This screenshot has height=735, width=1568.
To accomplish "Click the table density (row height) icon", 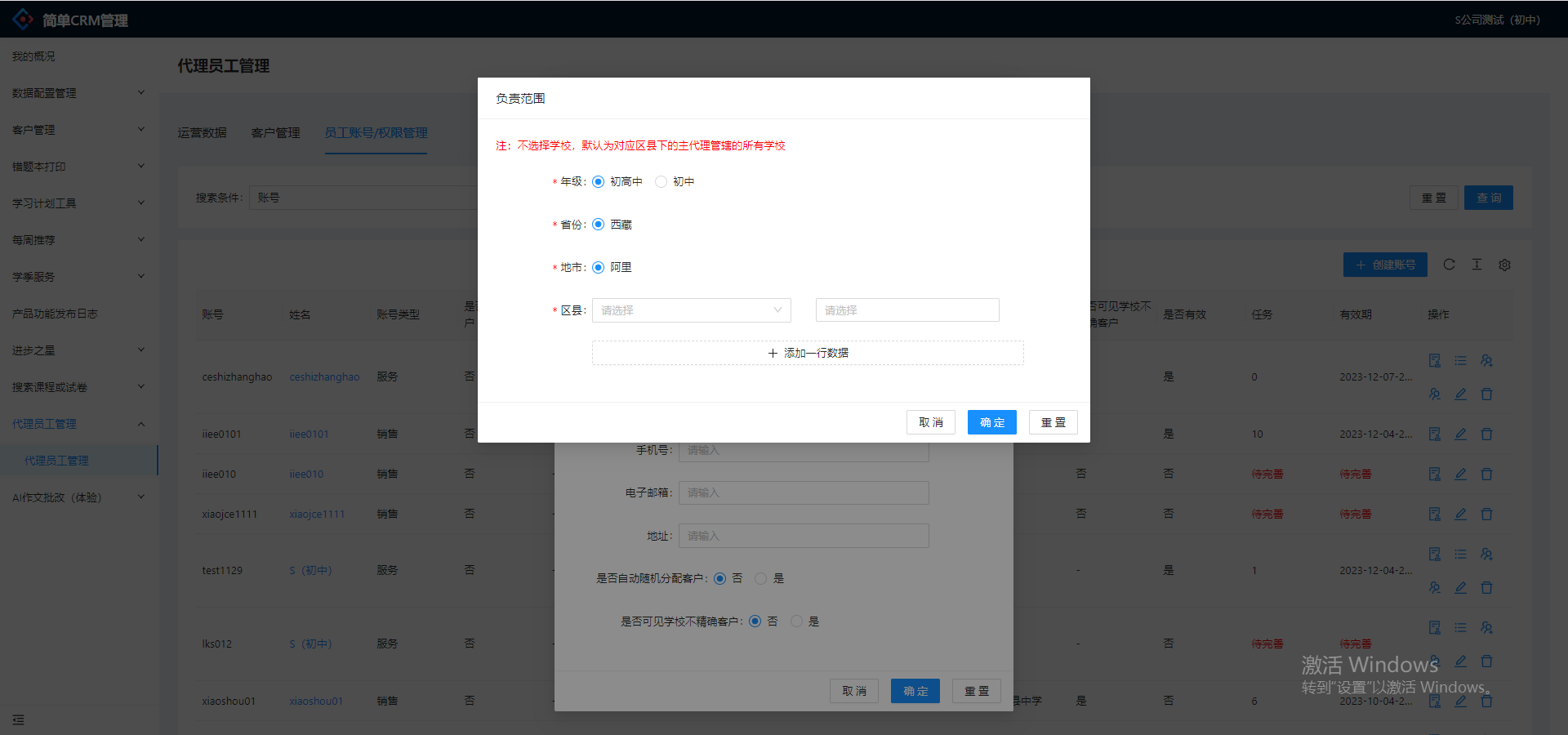I will [1477, 265].
